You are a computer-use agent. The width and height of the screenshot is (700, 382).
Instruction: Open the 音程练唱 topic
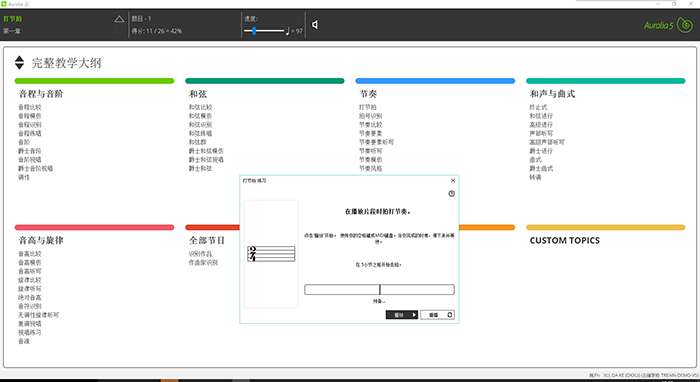click(29, 133)
